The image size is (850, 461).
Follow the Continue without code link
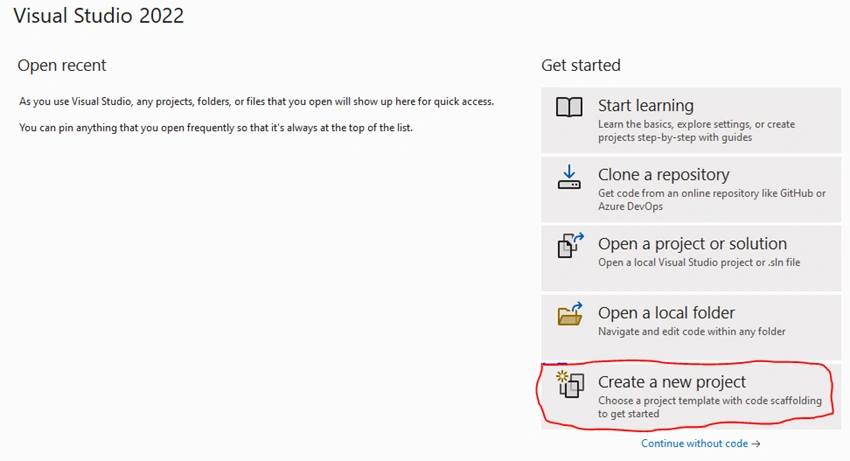click(x=700, y=444)
